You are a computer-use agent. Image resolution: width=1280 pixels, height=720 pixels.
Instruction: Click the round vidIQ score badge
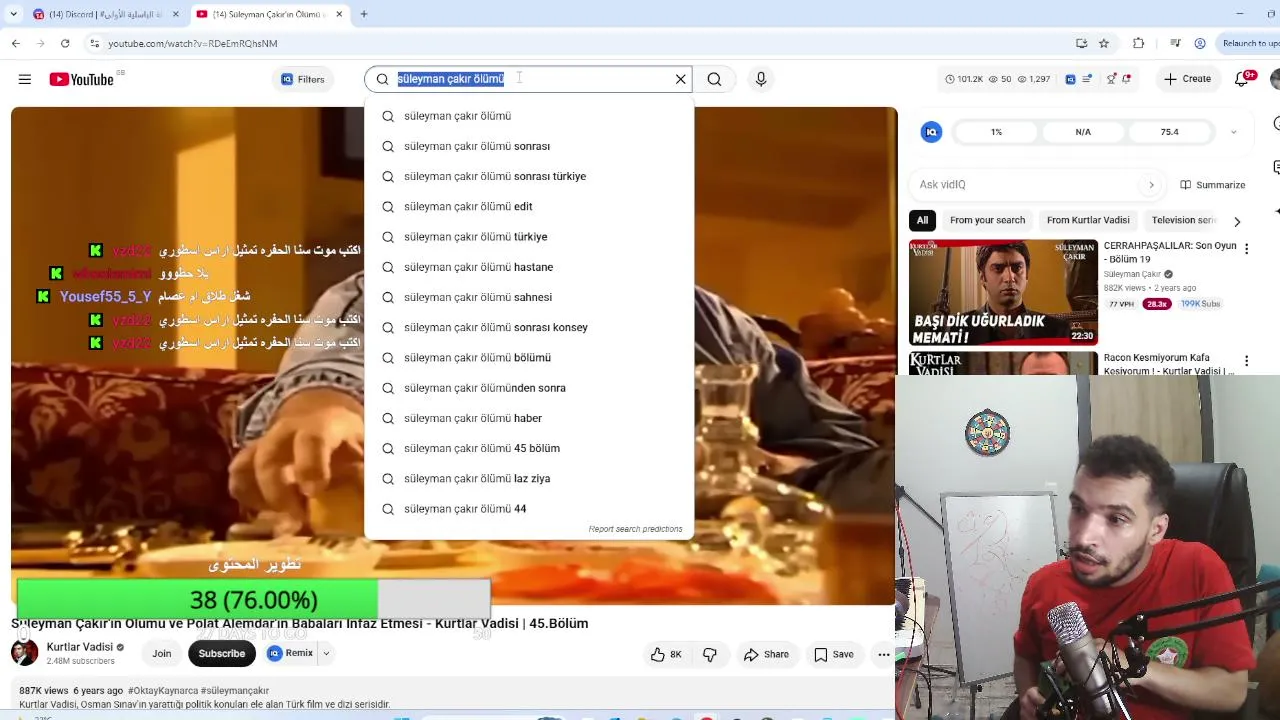(931, 132)
